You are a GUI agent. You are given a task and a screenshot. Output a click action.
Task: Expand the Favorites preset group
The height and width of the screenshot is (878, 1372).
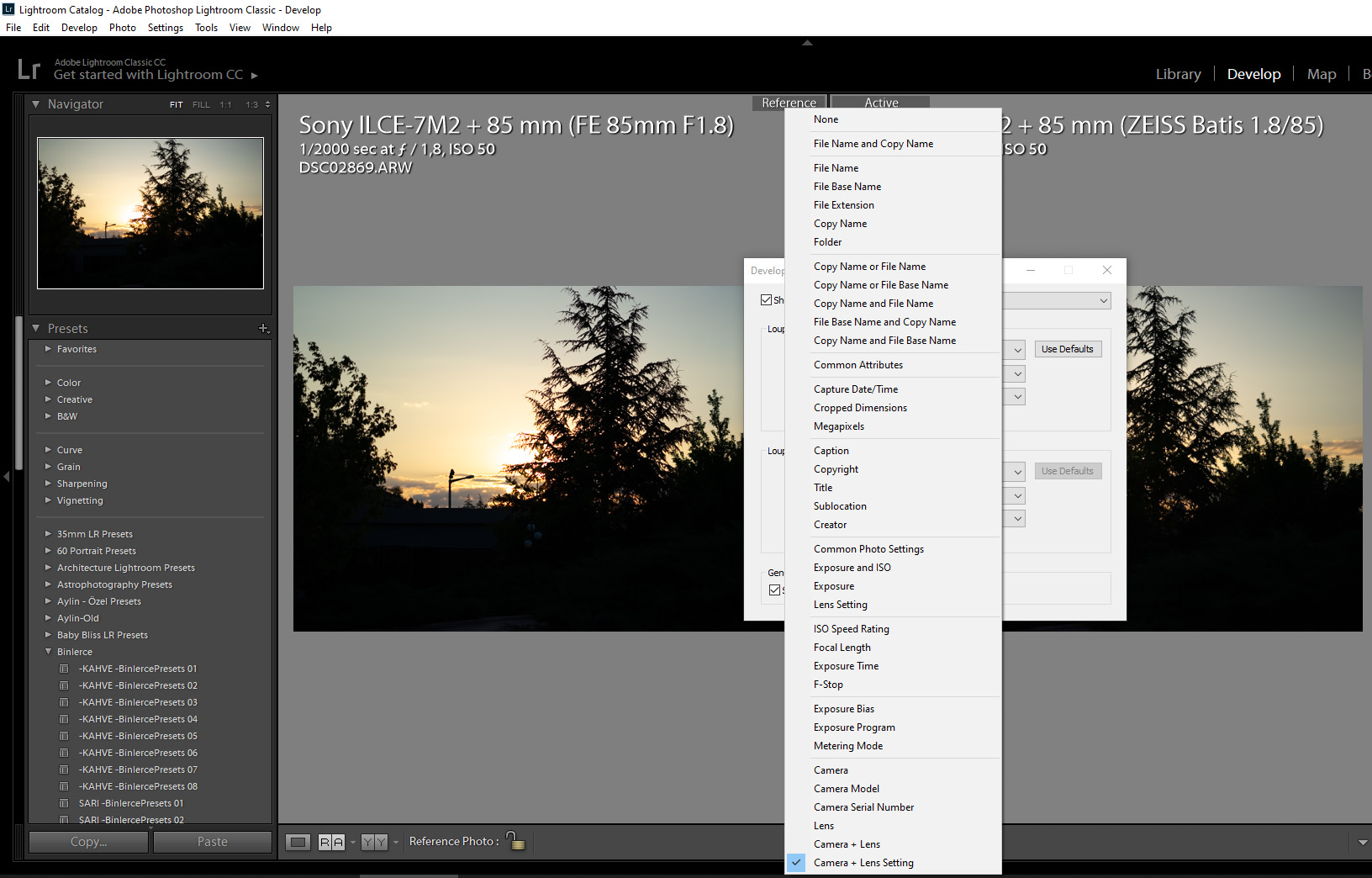48,348
